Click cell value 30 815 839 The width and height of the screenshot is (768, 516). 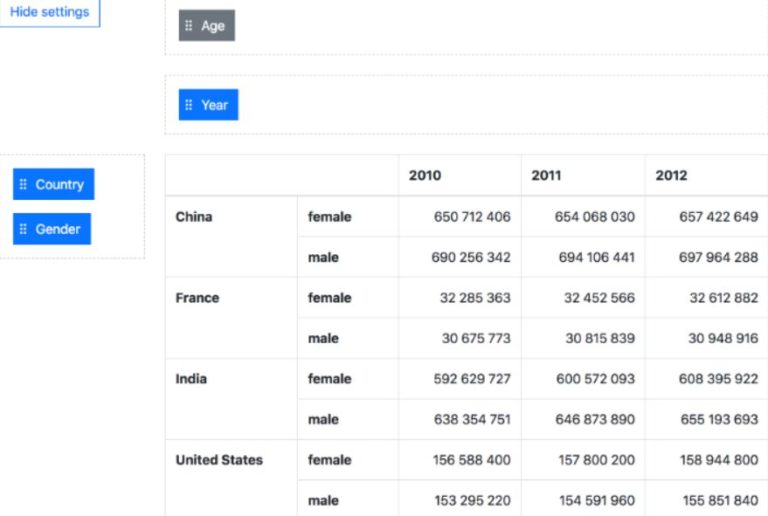600,338
